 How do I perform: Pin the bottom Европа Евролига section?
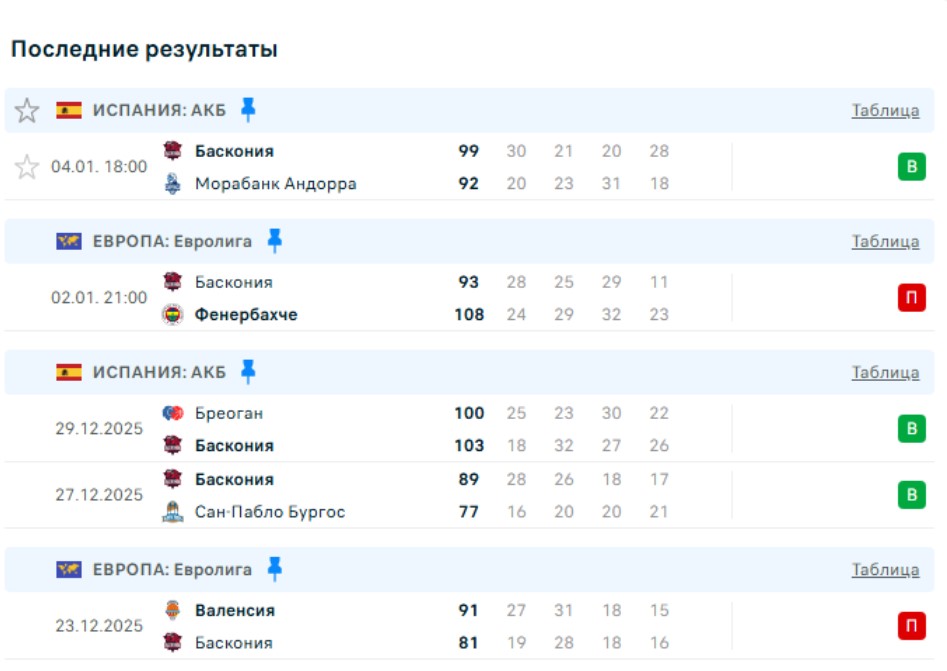[x=274, y=569]
